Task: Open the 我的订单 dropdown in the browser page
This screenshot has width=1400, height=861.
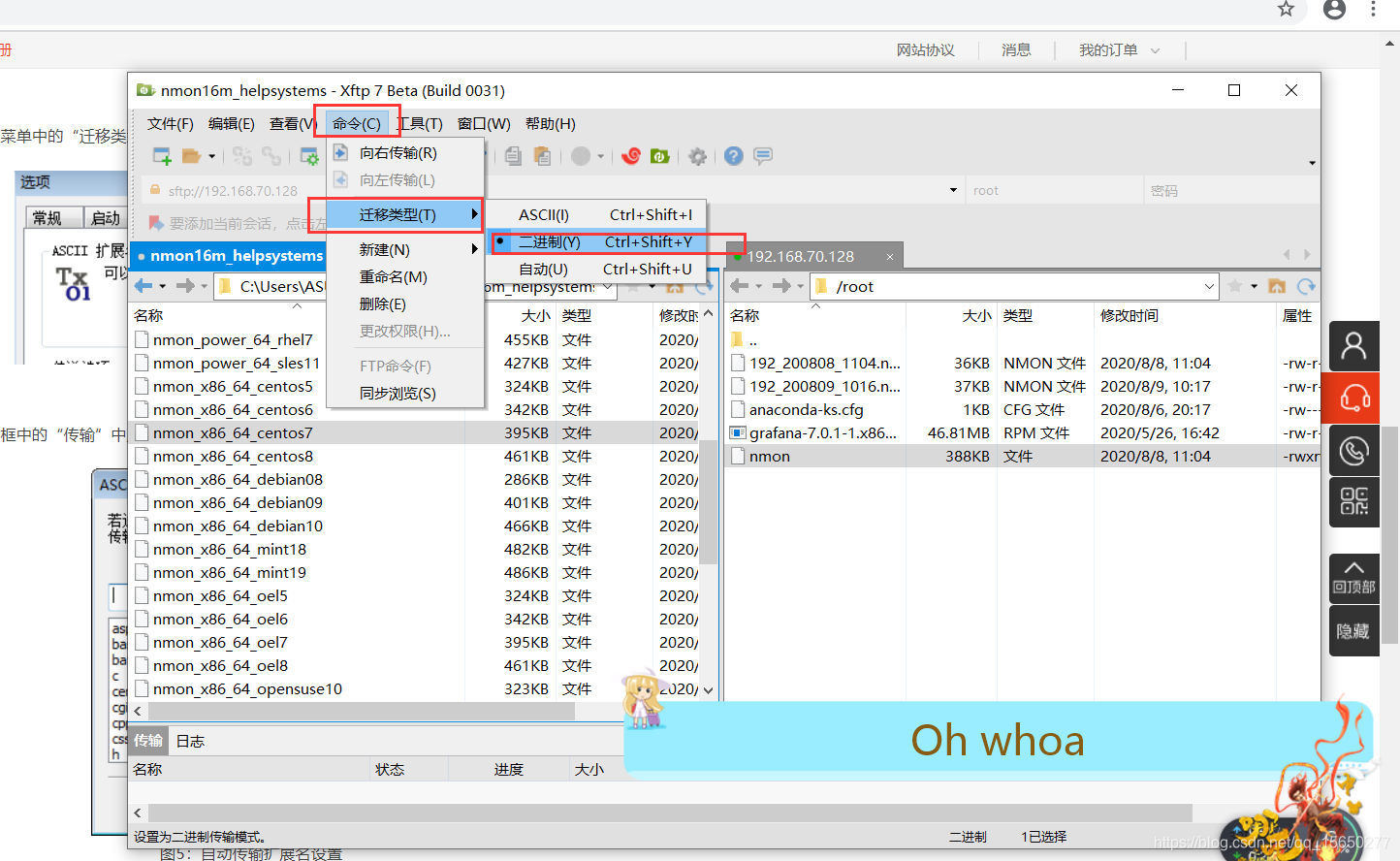Action: coord(1119,49)
